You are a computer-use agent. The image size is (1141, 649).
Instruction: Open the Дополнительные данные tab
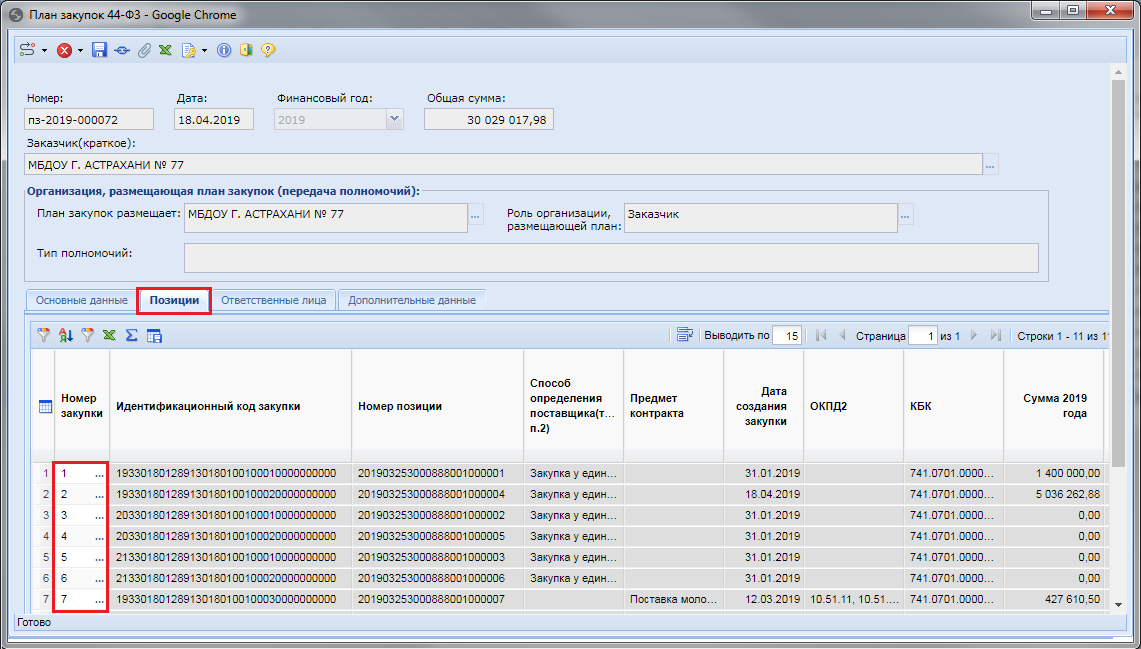[412, 300]
